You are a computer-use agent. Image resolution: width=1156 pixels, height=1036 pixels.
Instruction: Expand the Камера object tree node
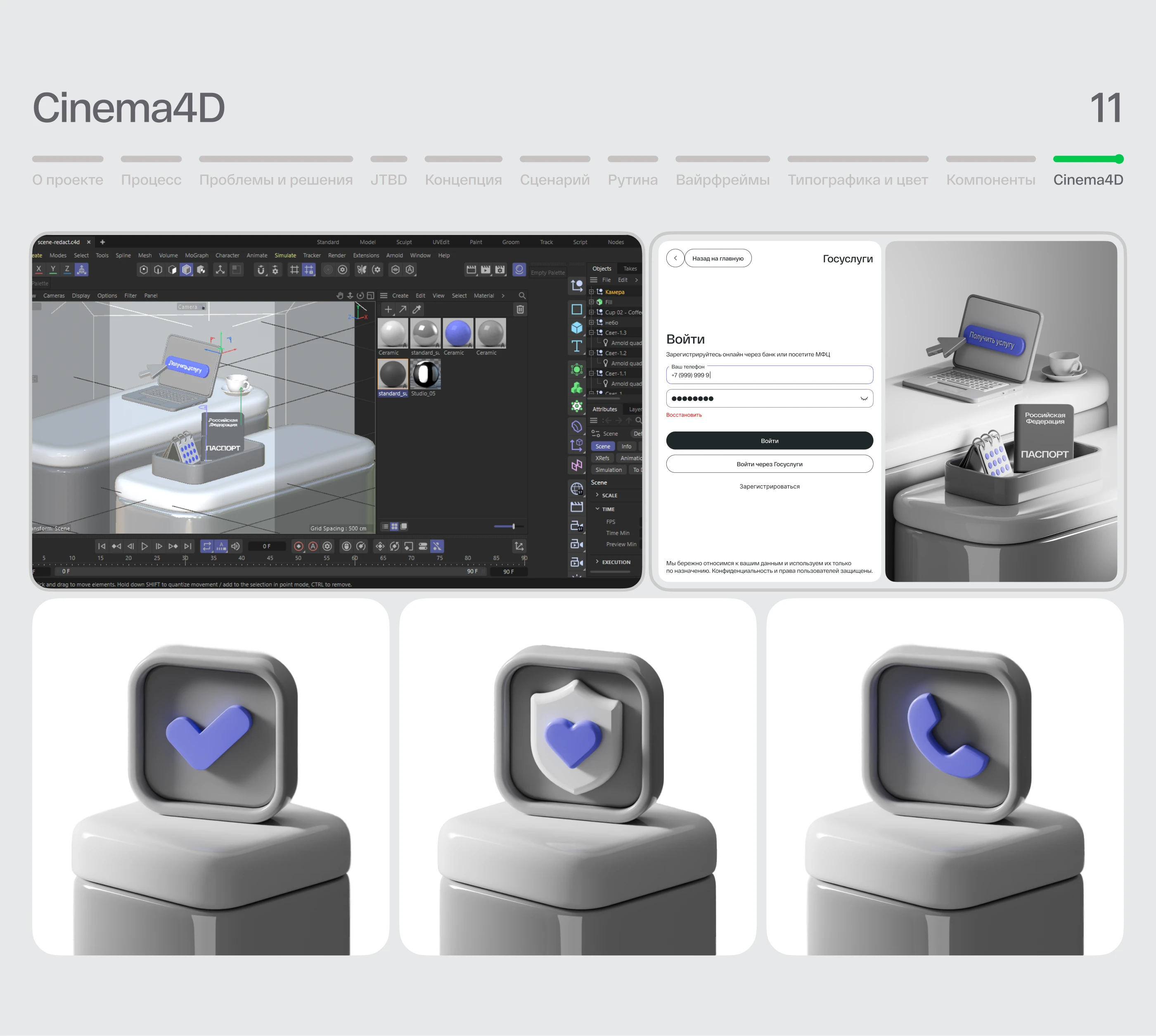tap(591, 292)
